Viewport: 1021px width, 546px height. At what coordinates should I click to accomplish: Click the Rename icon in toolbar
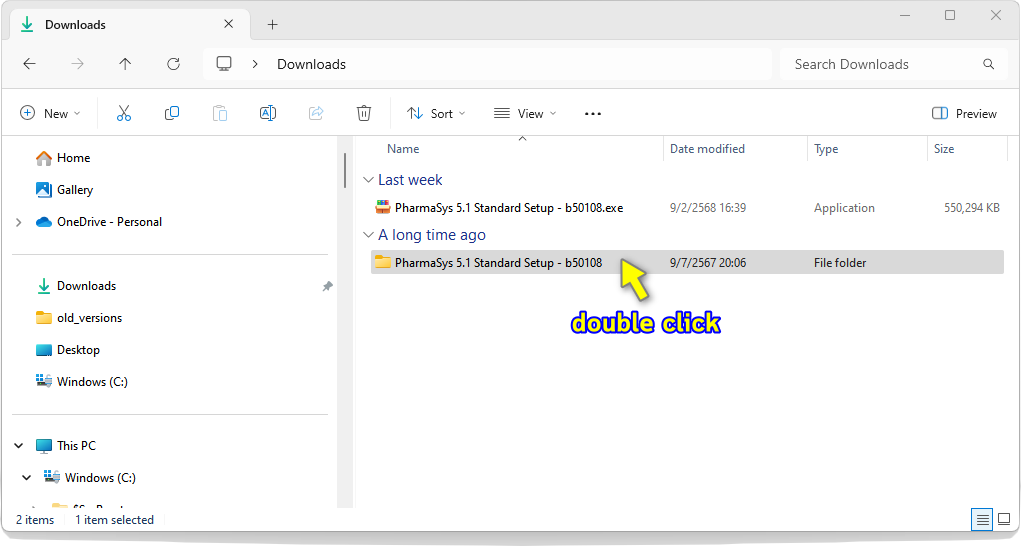point(268,113)
